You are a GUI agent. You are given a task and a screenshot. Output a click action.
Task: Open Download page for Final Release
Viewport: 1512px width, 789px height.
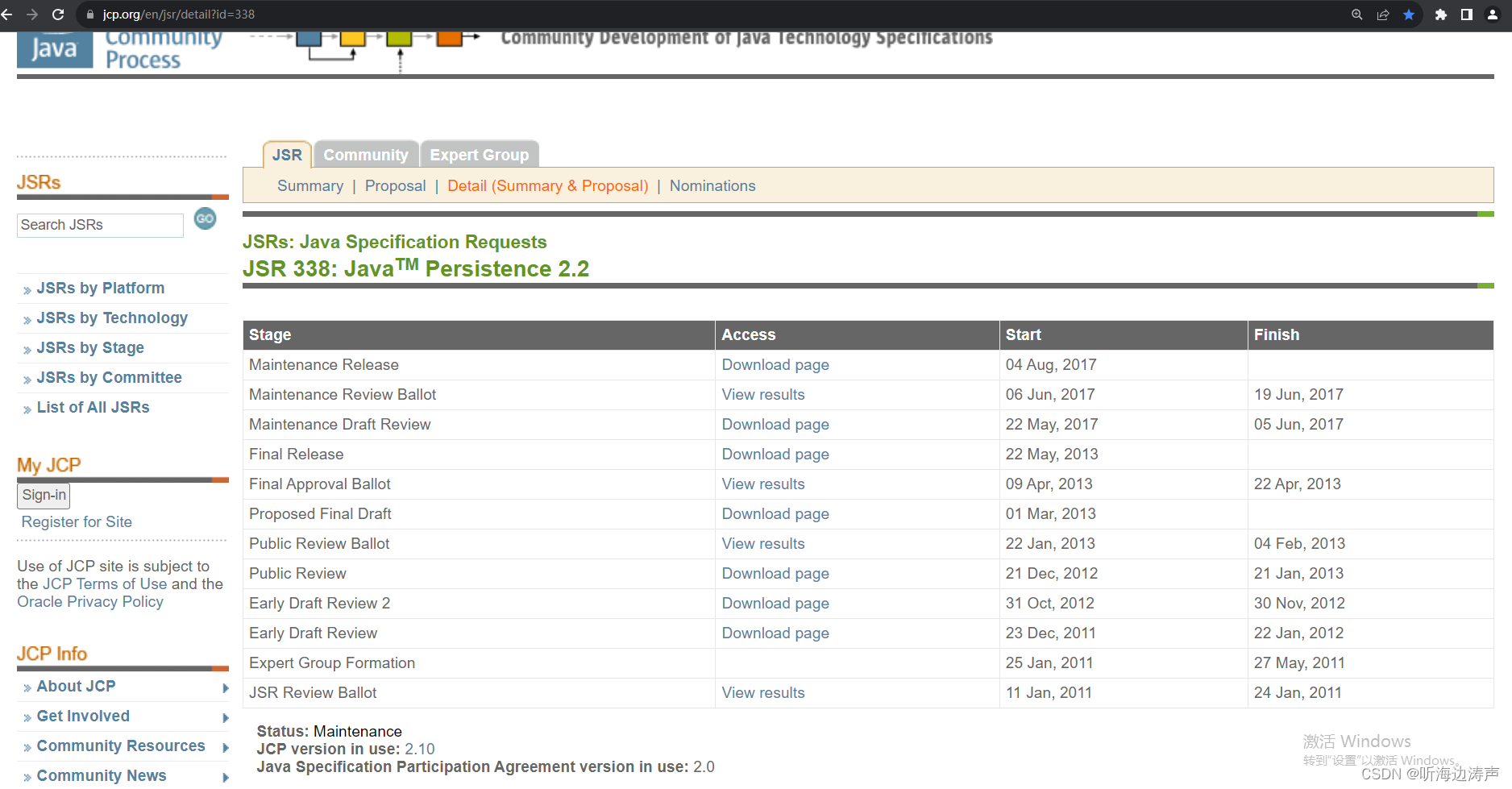click(775, 454)
